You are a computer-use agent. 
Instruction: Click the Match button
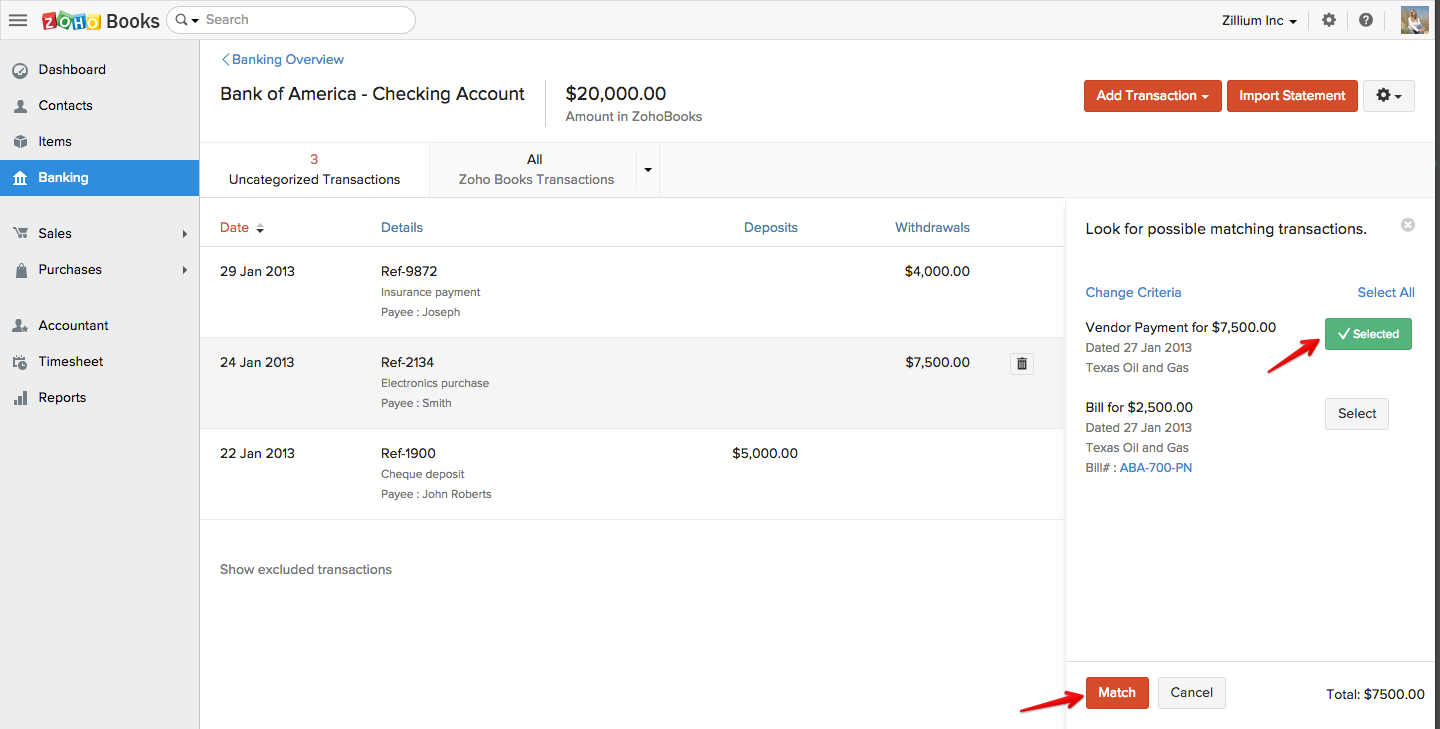point(1117,693)
